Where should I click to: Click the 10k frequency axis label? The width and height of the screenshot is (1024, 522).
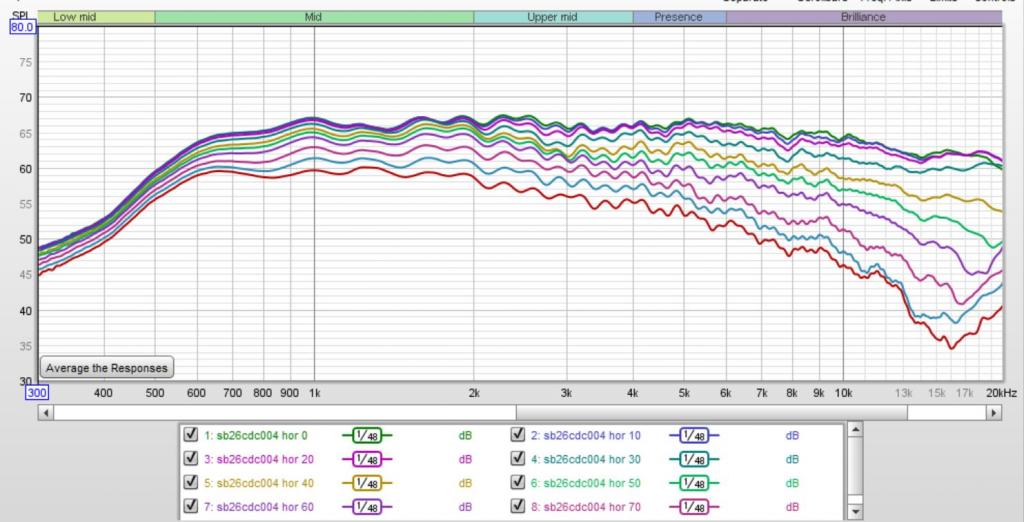click(843, 393)
